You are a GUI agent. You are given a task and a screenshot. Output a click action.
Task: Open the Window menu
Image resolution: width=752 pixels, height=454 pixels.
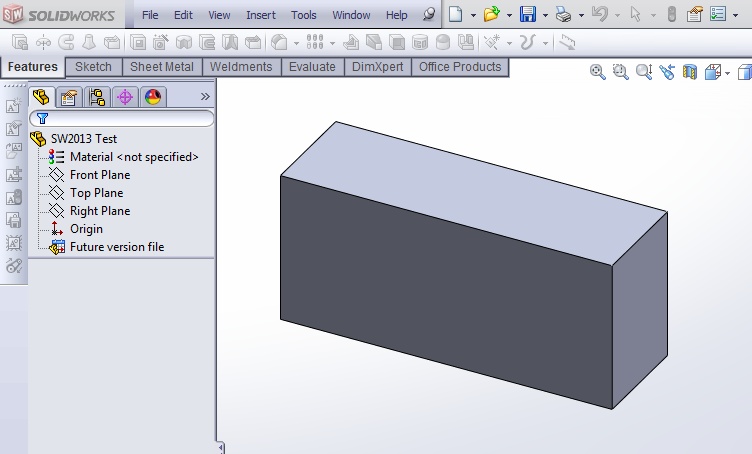(351, 15)
